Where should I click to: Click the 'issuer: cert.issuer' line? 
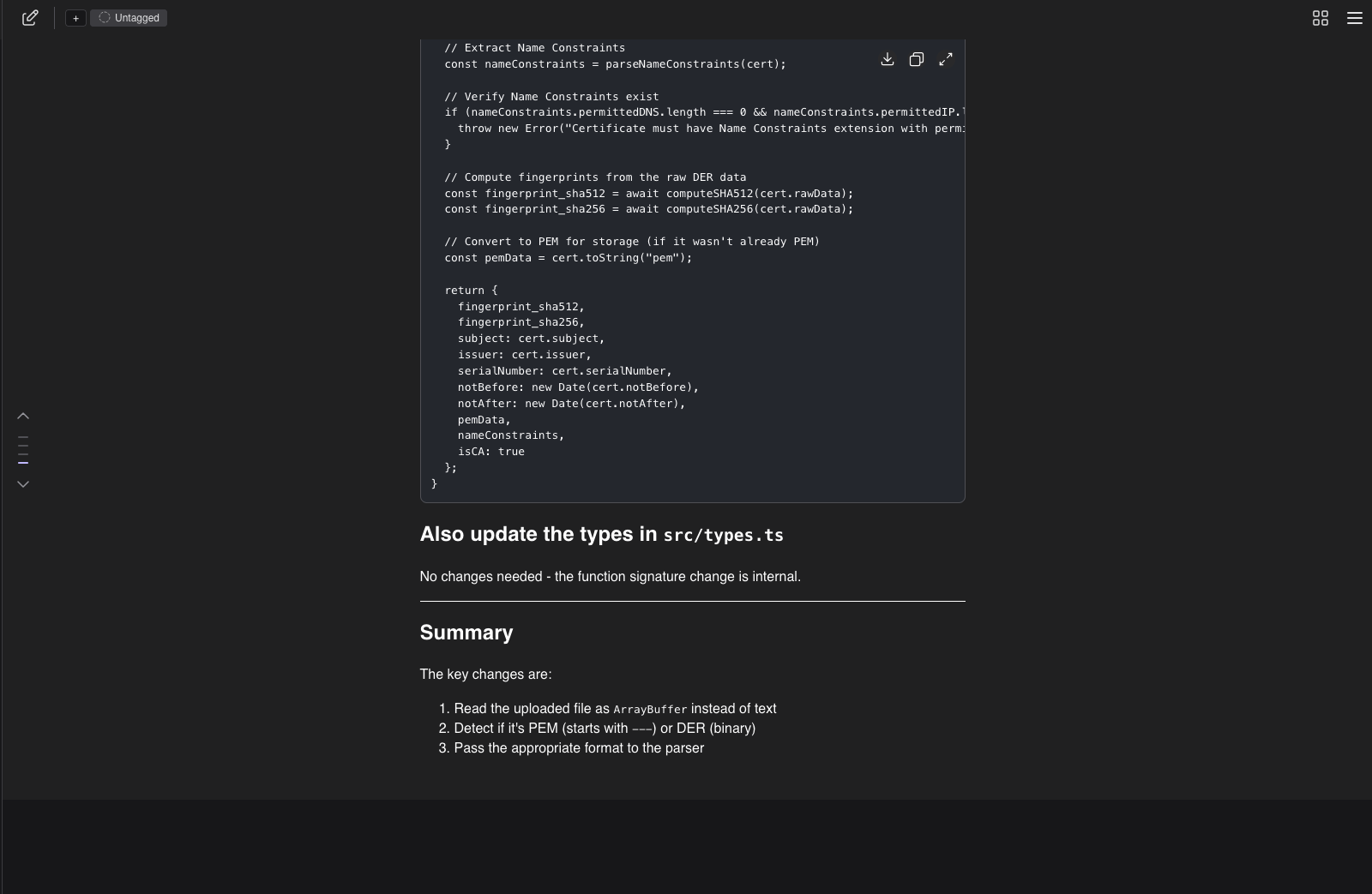[524, 355]
